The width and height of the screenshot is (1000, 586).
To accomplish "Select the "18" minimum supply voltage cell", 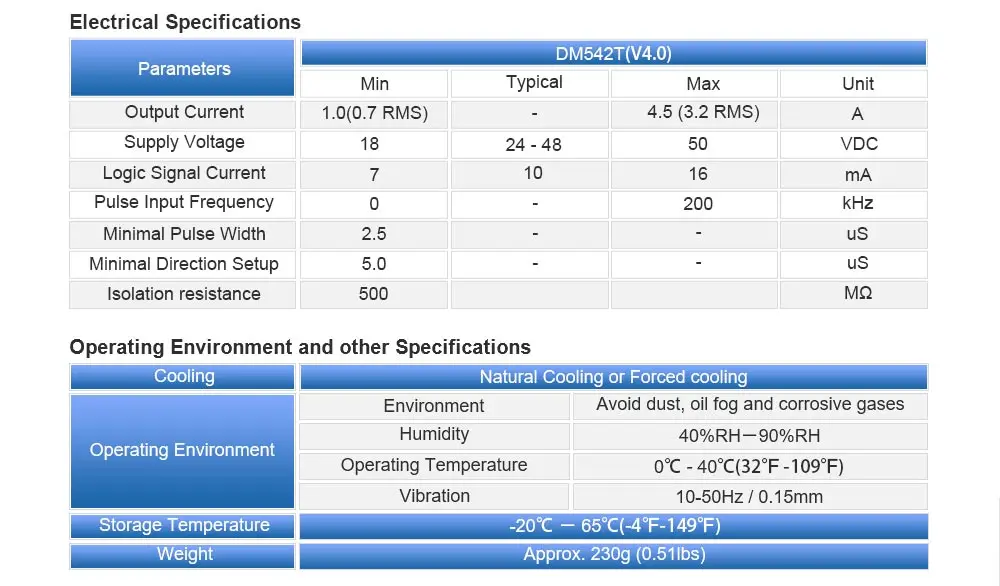I will tap(374, 144).
